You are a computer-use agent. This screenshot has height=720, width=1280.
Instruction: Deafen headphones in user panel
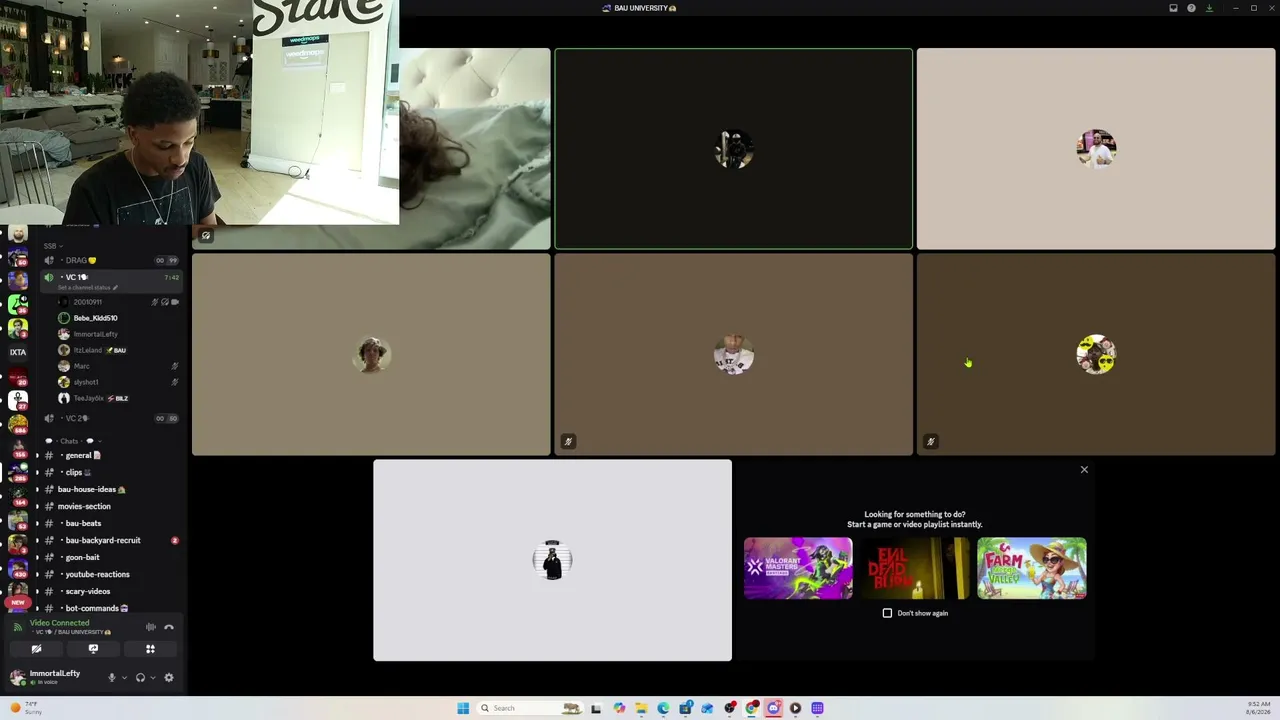[140, 677]
